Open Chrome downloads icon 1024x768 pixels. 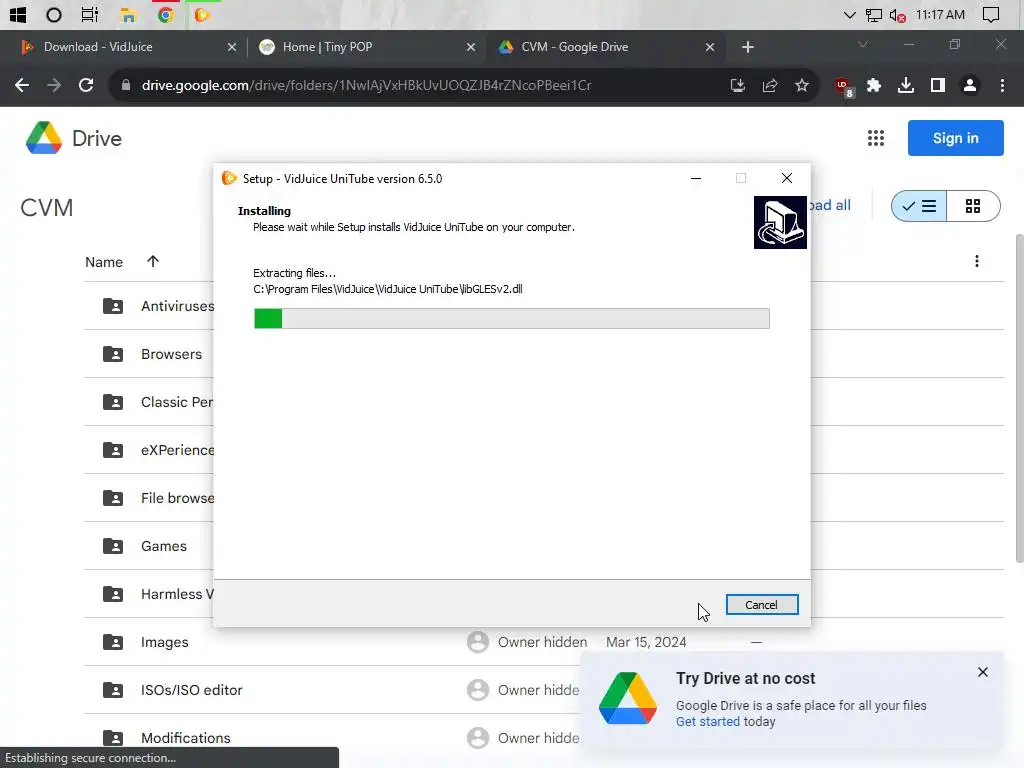[x=906, y=85]
